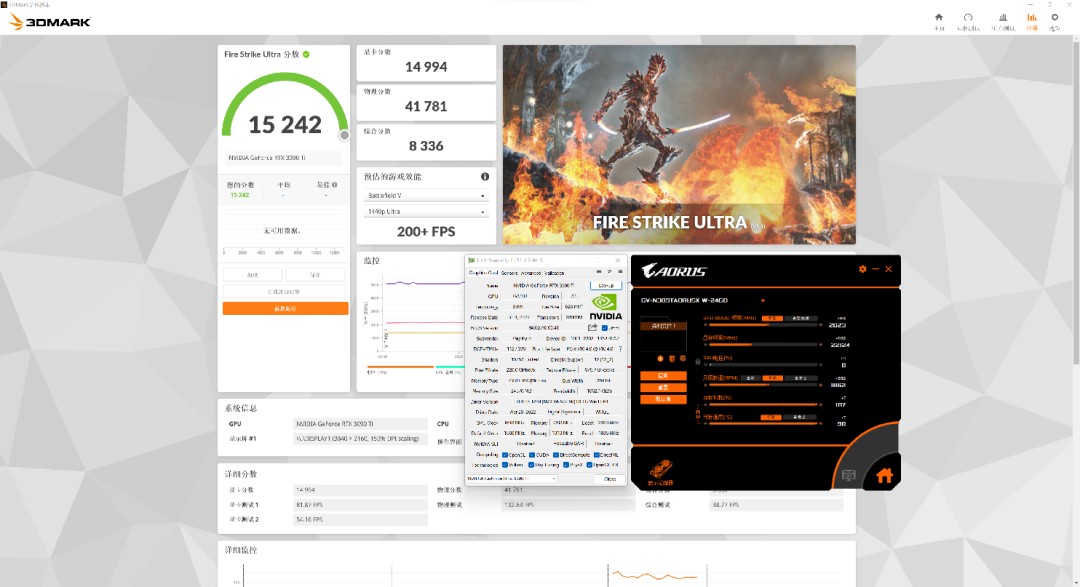Toggle the OpenCL checkbox in GPU-Z
This screenshot has height=587, width=1080.
(505, 455)
